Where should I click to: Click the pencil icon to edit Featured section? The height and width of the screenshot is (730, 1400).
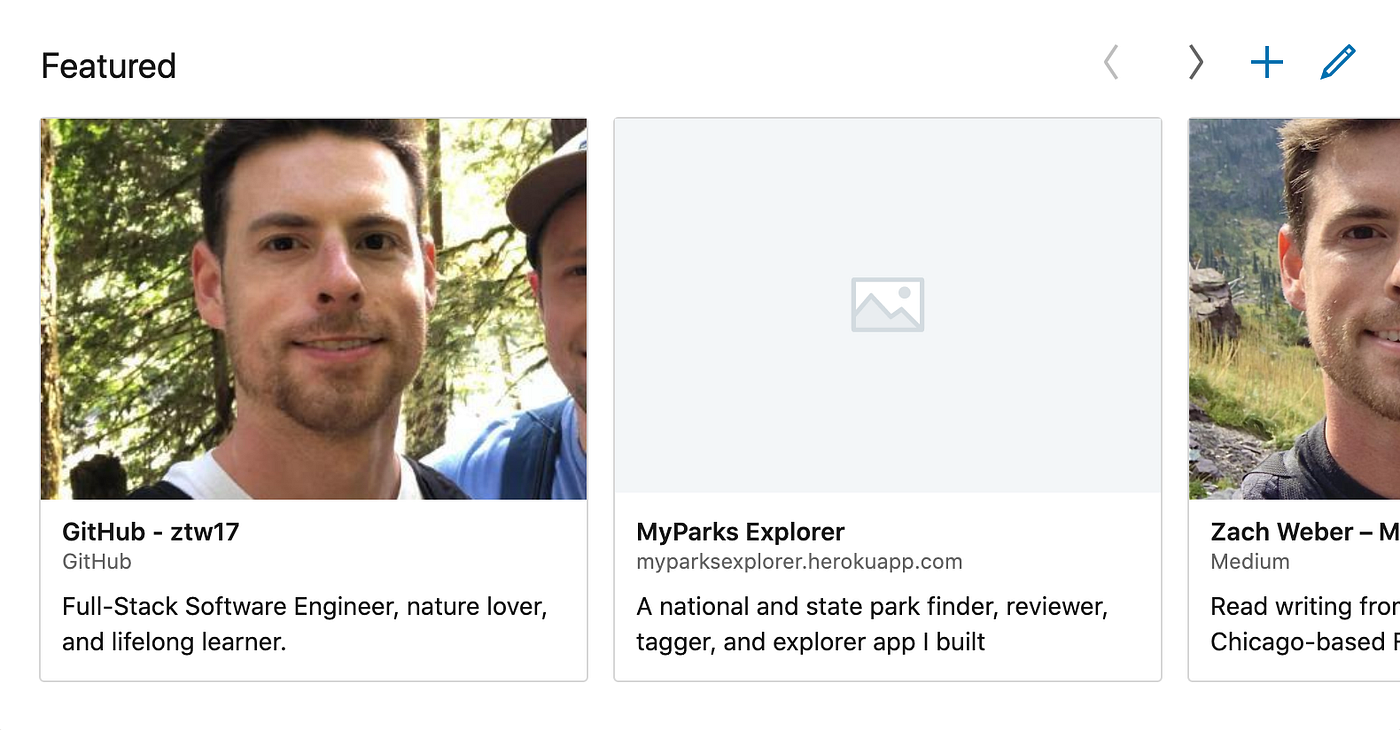pyautogui.click(x=1337, y=61)
